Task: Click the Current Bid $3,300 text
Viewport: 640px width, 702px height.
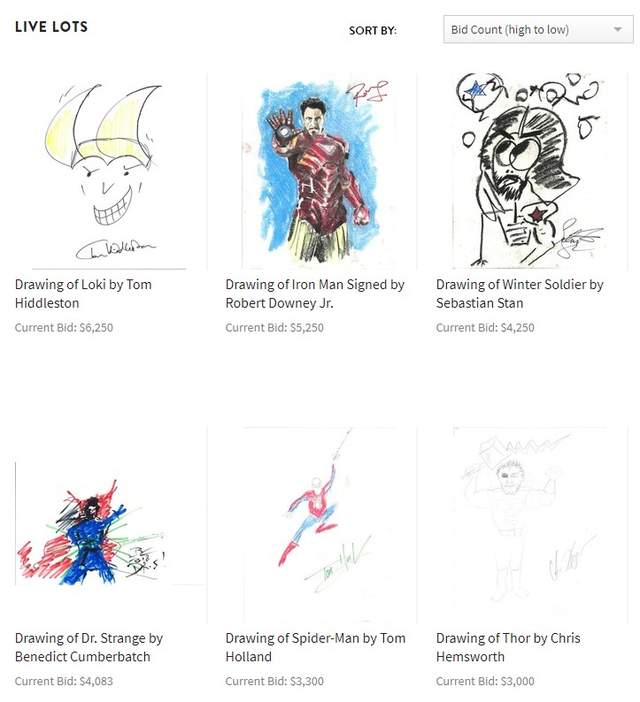Action: (x=275, y=681)
